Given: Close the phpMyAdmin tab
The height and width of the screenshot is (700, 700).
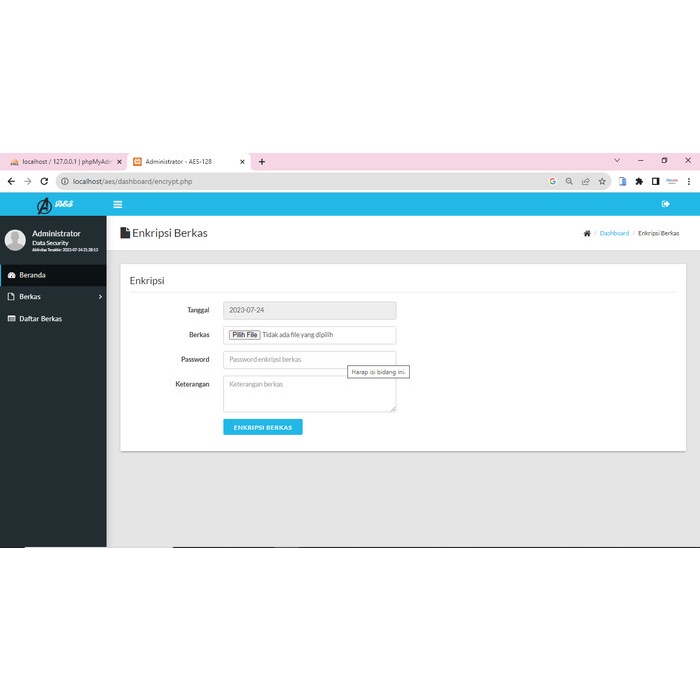Looking at the screenshot, I should click(x=119, y=162).
